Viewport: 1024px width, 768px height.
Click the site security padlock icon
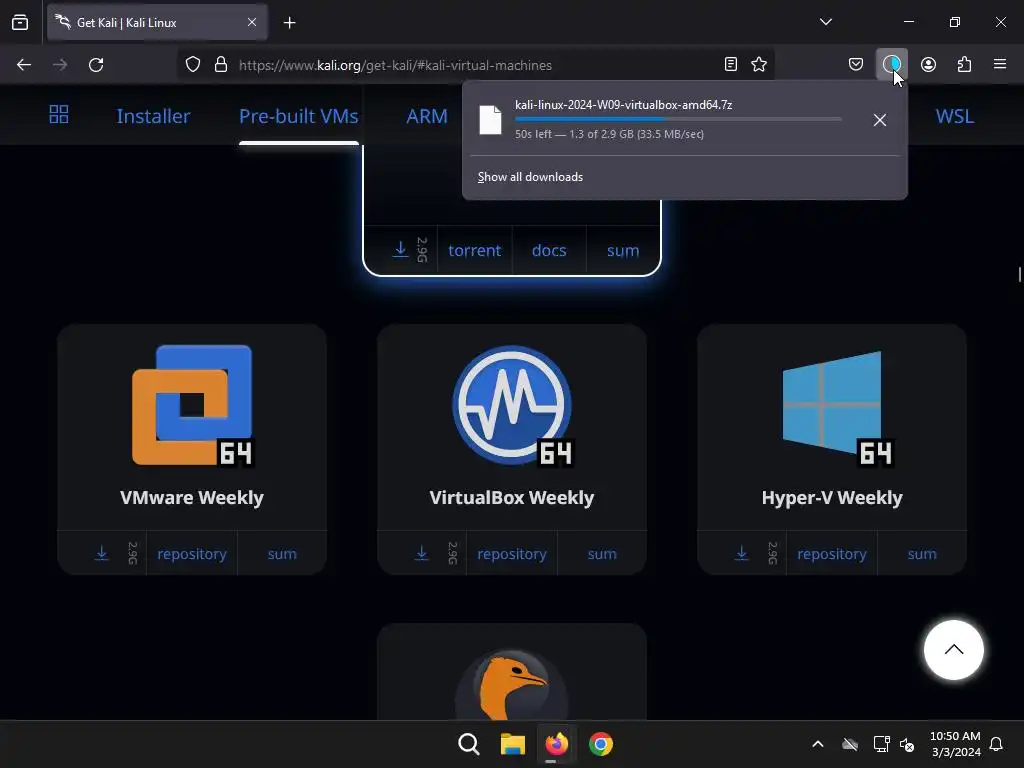[221, 65]
